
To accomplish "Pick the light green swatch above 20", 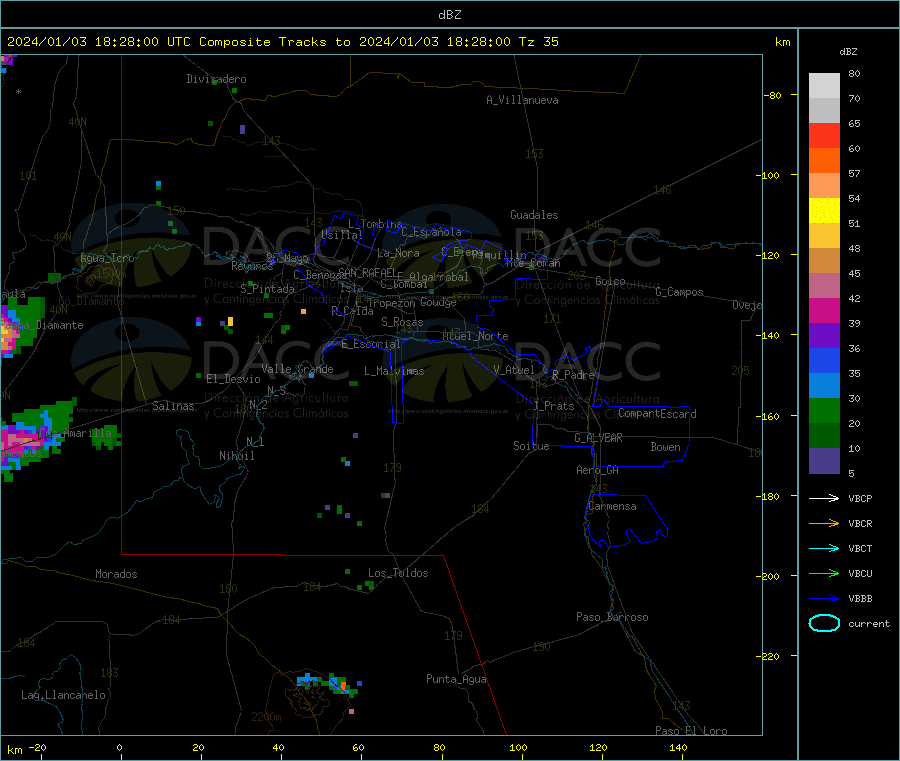I will (x=824, y=410).
